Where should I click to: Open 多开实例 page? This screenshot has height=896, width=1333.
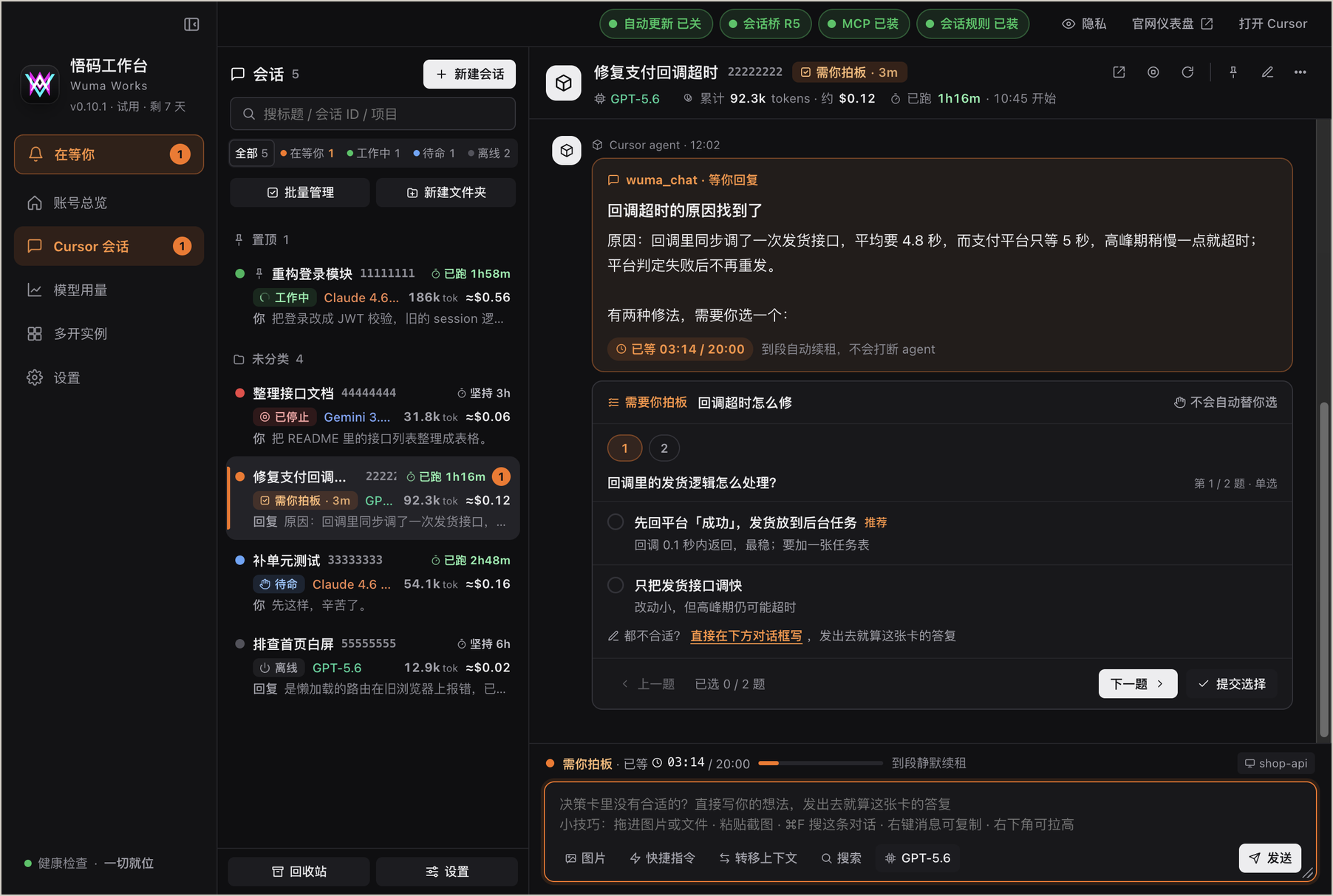click(x=109, y=334)
